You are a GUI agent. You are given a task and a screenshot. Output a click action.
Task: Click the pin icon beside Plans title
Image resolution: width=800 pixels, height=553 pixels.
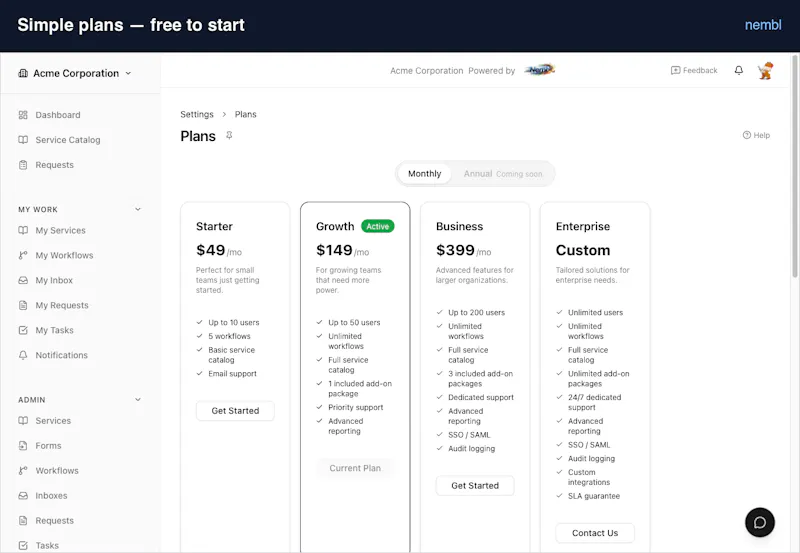(x=229, y=135)
